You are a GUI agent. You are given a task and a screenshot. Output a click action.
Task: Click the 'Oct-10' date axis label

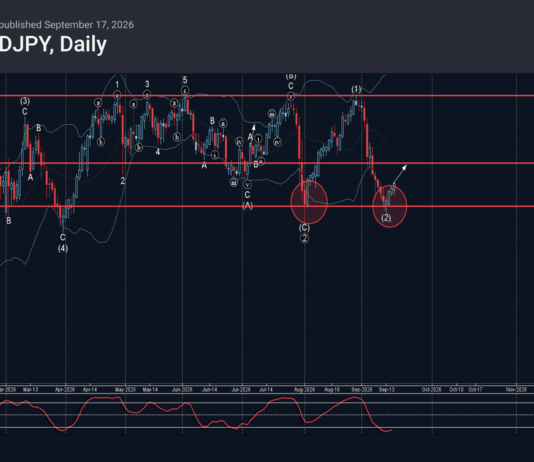pos(456,389)
